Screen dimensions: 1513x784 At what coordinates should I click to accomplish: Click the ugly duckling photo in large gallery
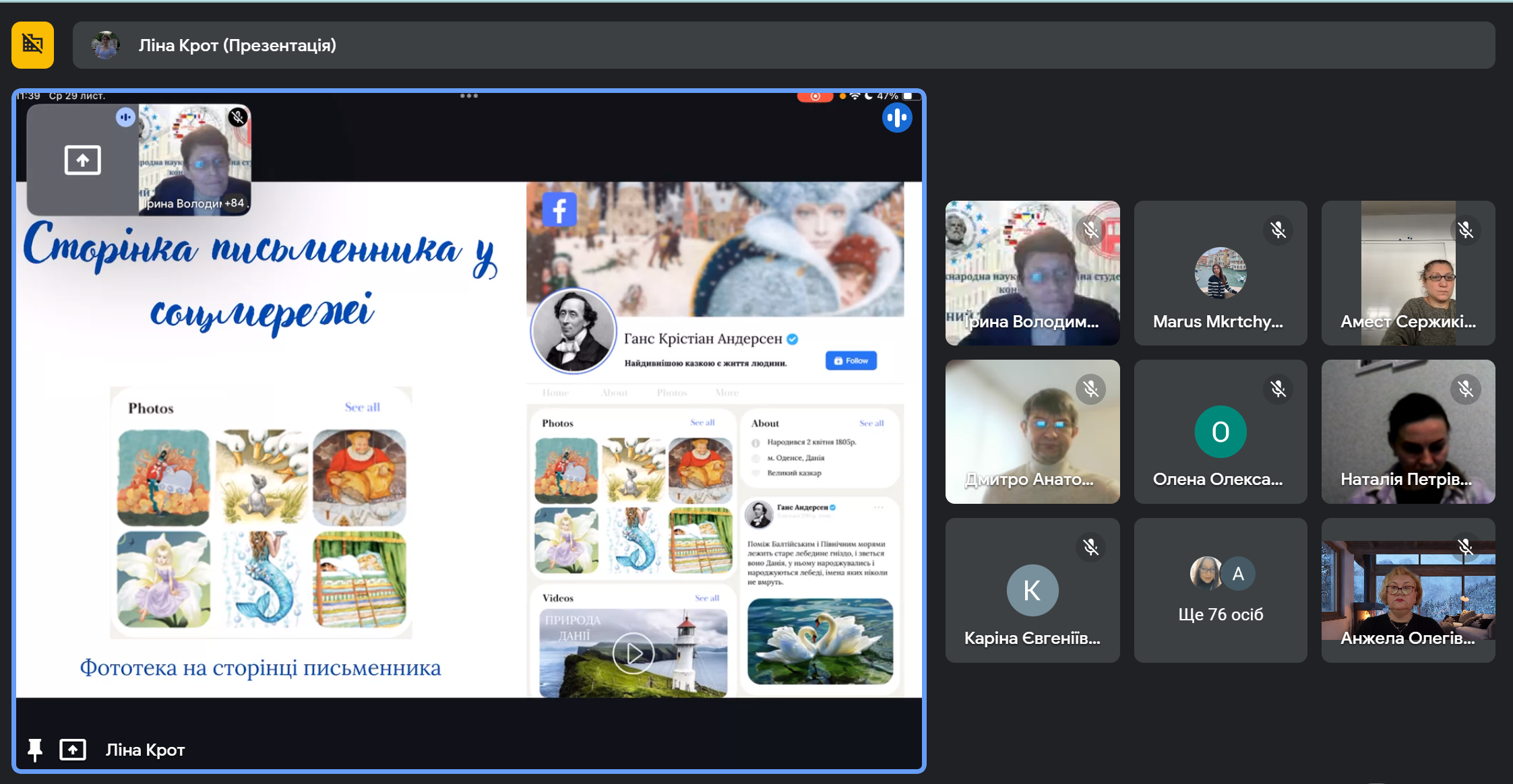(261, 478)
